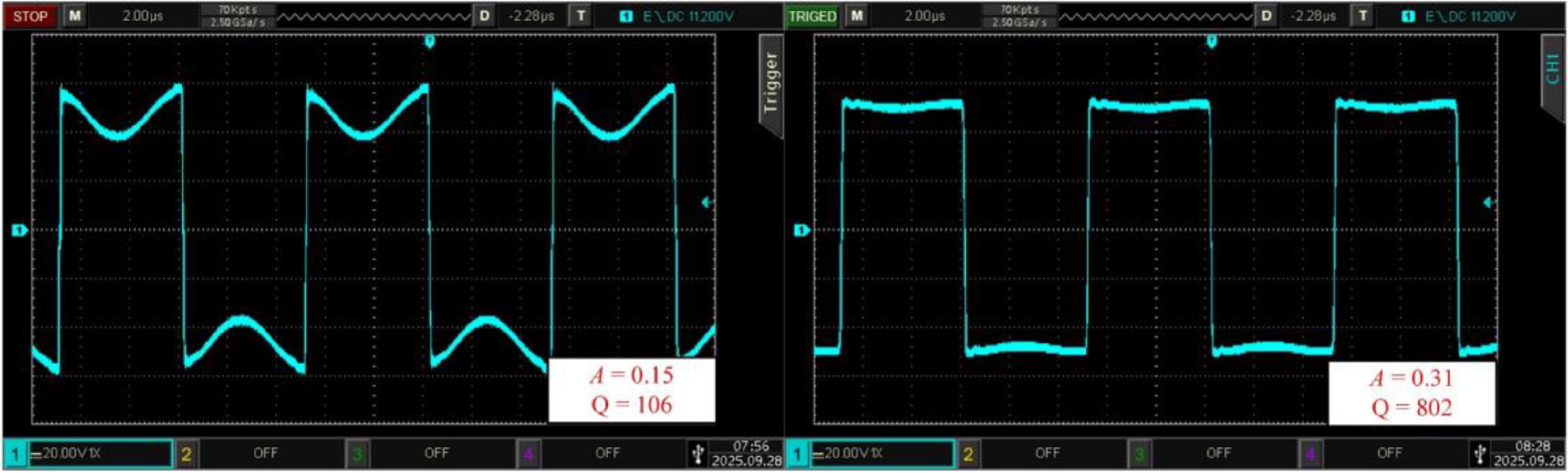This screenshot has width=1568, height=473.
Task: Open the Trigger side tab
Action: click(770, 85)
